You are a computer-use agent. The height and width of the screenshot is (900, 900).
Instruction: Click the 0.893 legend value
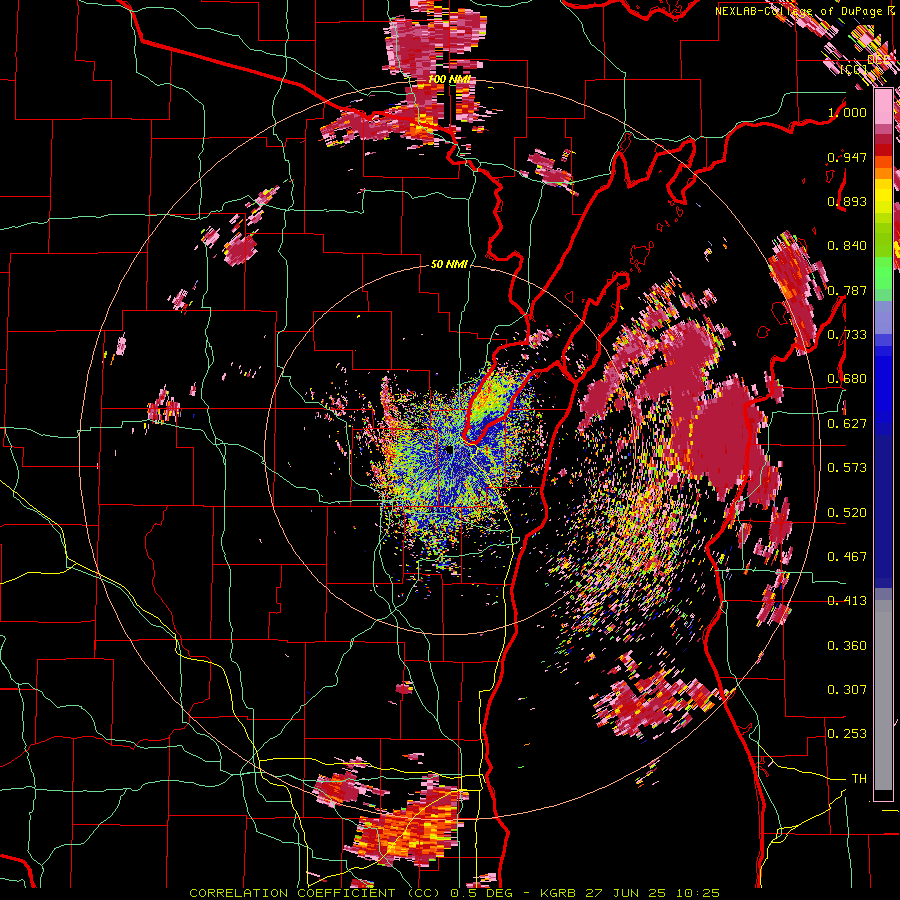click(847, 201)
